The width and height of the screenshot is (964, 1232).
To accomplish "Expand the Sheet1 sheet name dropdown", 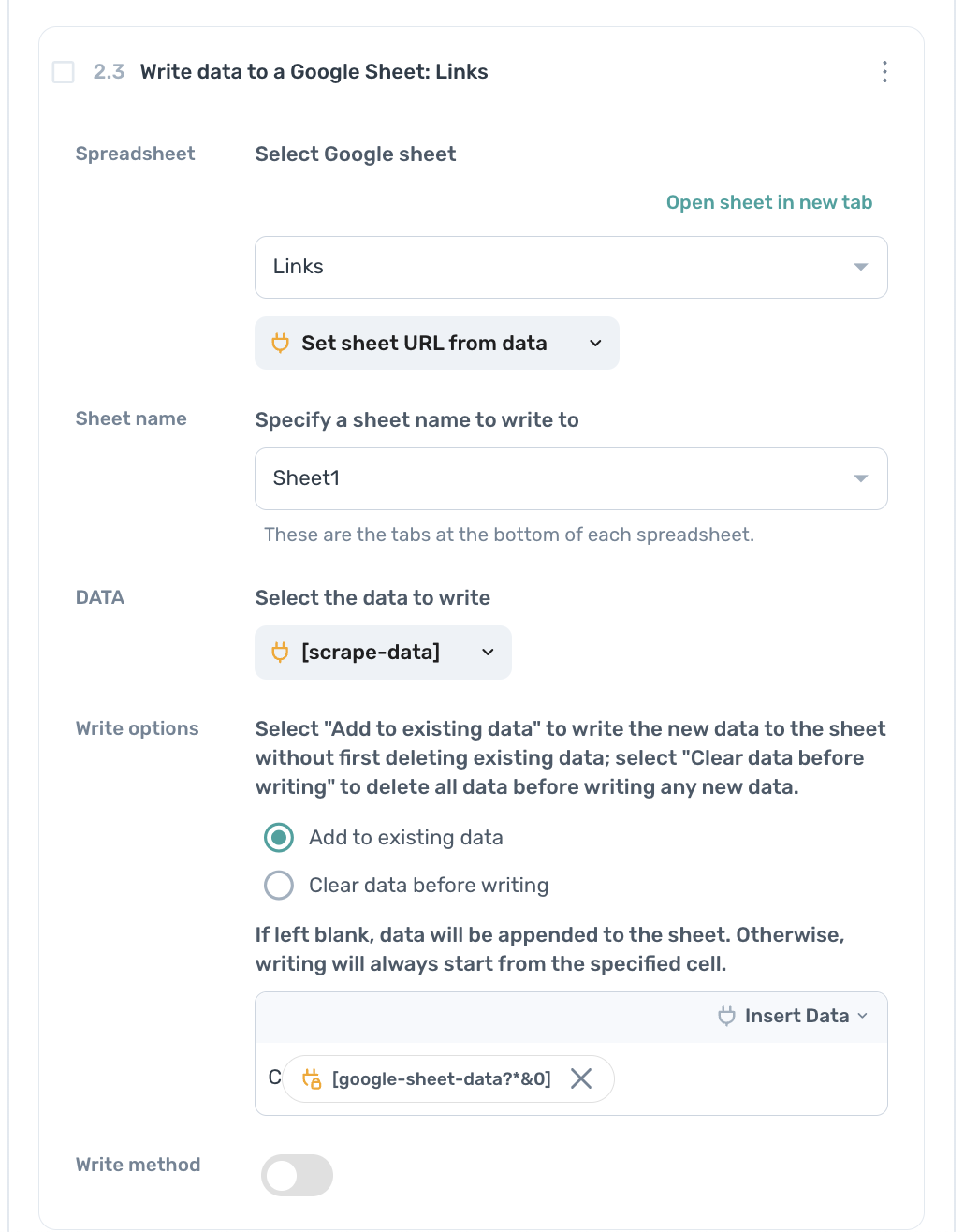I will tap(570, 479).
